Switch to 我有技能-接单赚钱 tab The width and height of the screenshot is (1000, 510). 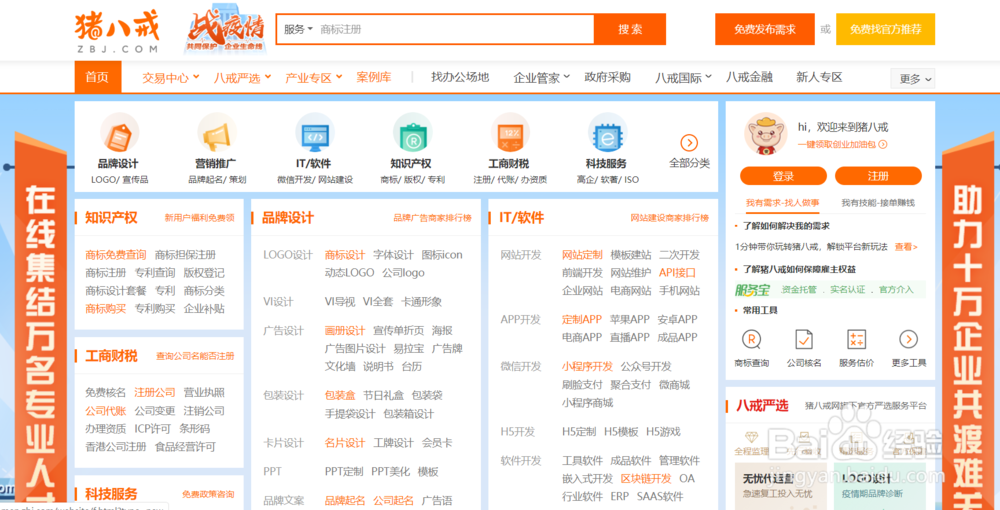(x=878, y=203)
